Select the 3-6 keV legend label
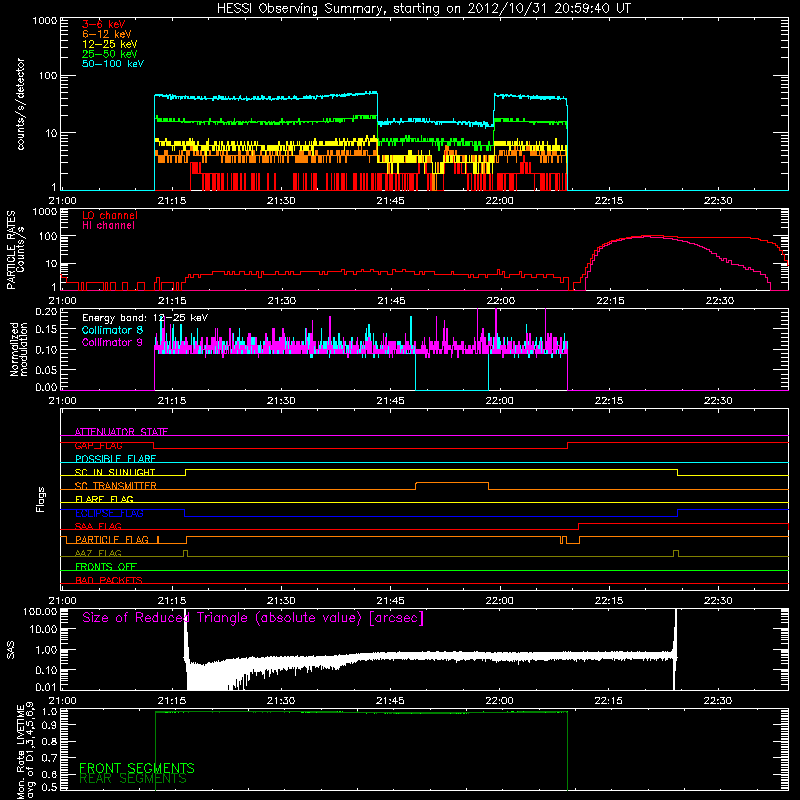 click(104, 24)
